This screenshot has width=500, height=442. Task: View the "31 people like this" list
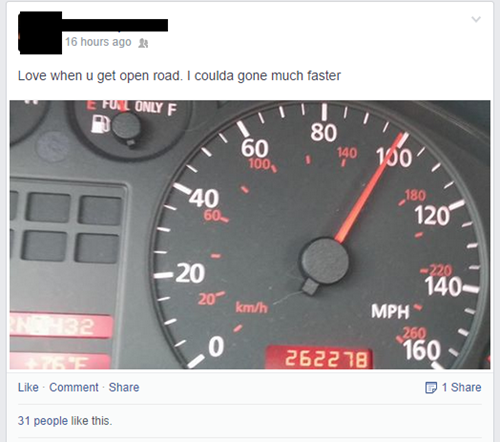[65, 421]
